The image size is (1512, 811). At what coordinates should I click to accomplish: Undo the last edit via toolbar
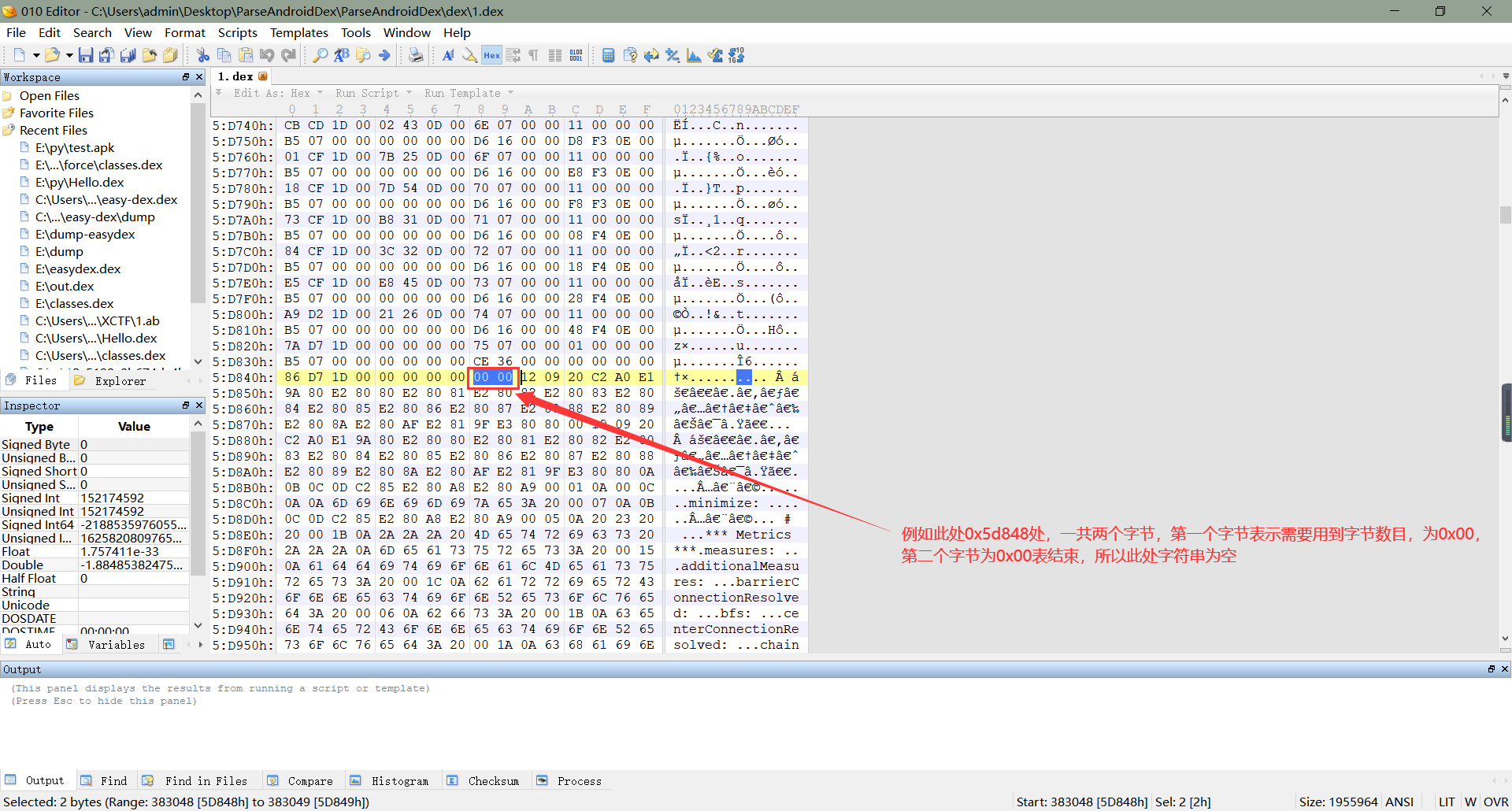pos(267,55)
